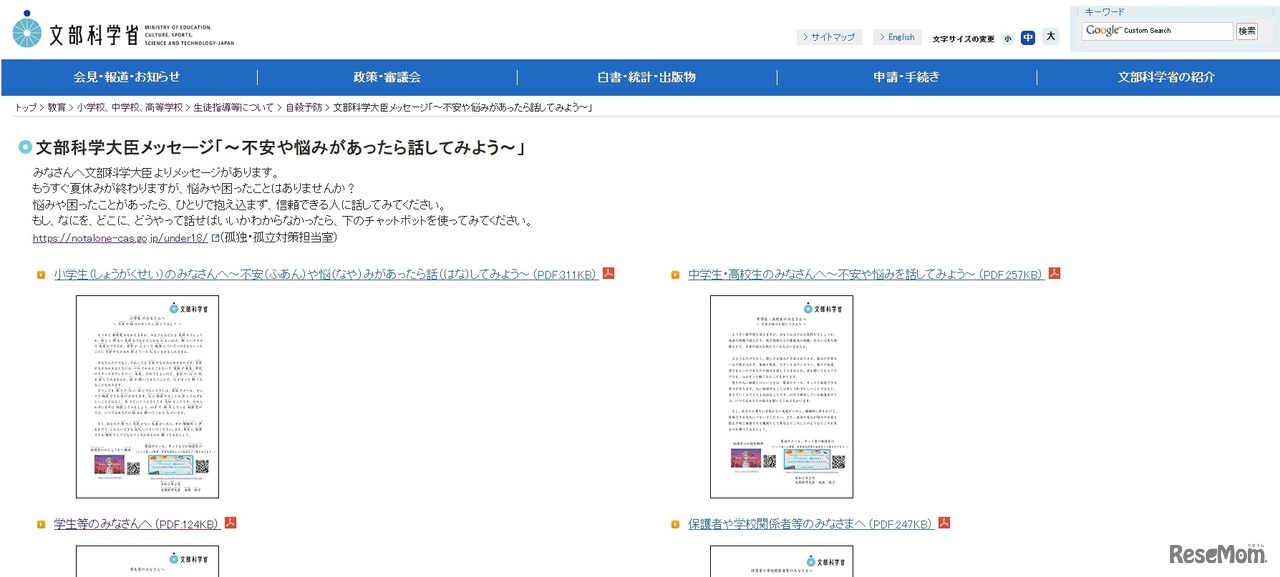
Task: Open the 小学生 PDF preview thumbnail
Action: [x=147, y=397]
